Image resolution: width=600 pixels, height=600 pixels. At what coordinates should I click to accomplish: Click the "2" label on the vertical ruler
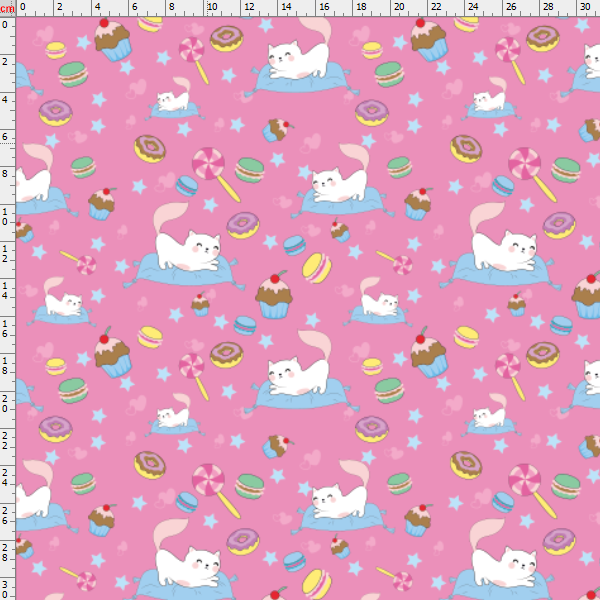pyautogui.click(x=5, y=62)
